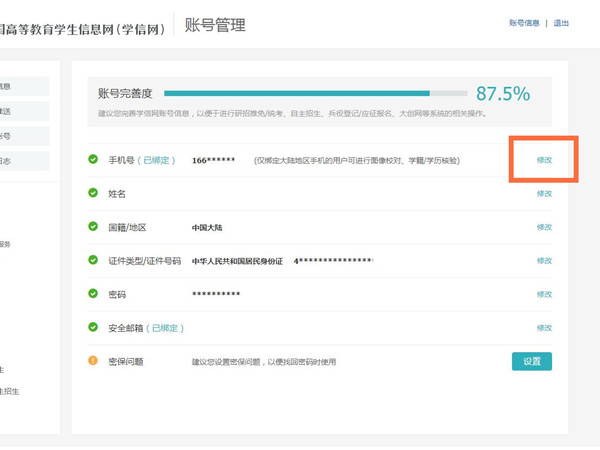The image size is (600, 450).
Task: Click the orange warning icon beside 密保问题
Action: tap(93, 361)
